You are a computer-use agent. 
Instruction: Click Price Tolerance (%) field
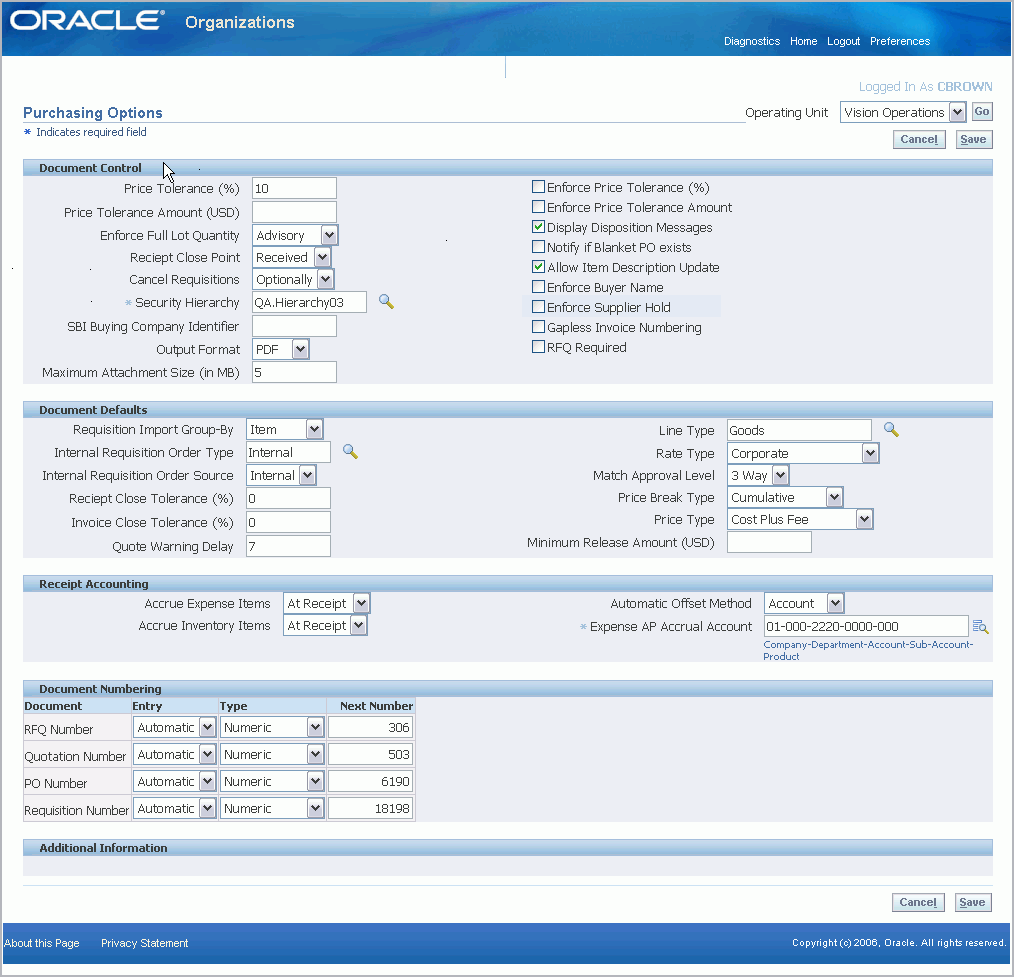(294, 188)
